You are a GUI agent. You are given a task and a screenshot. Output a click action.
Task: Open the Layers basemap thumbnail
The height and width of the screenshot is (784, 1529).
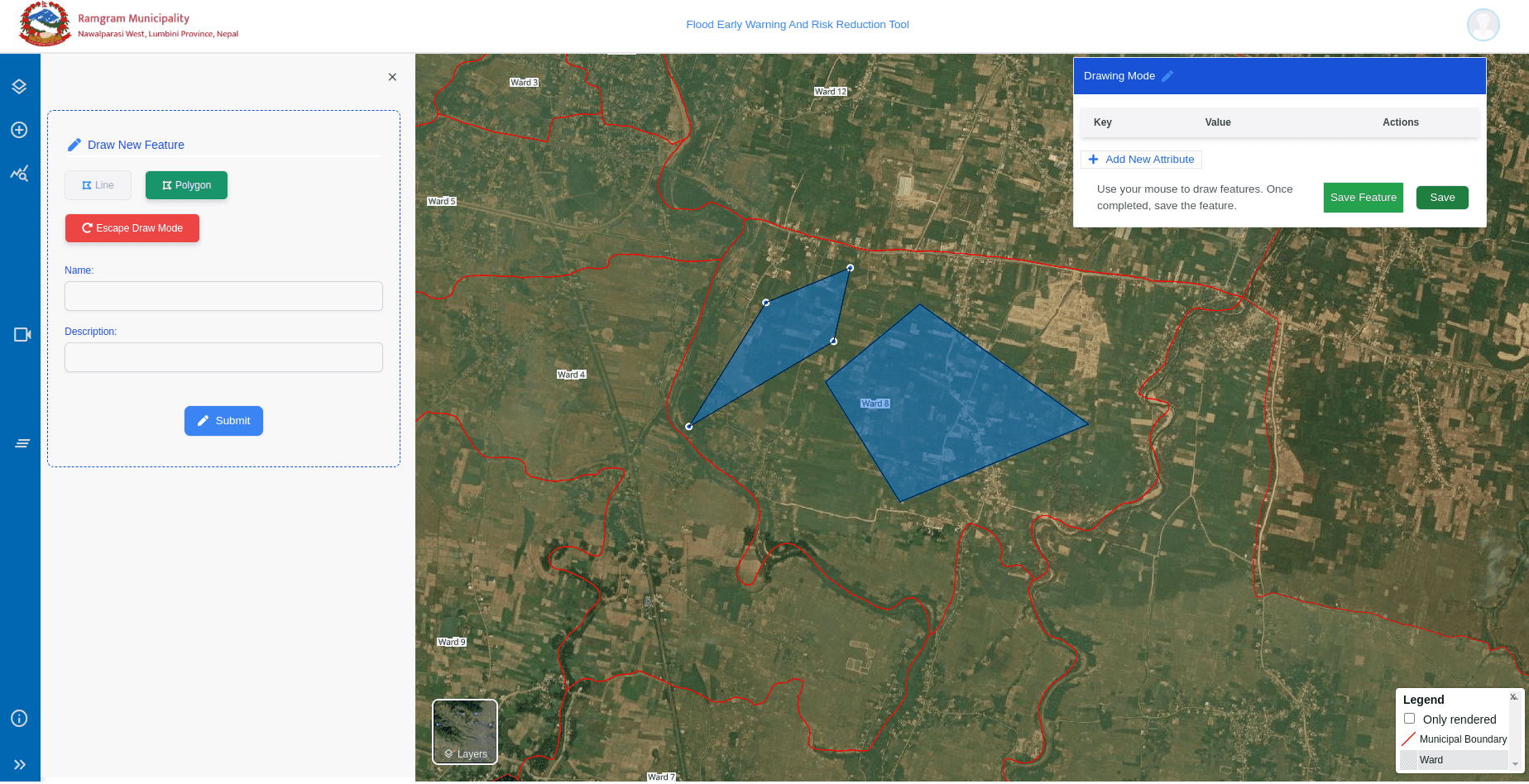(x=465, y=732)
